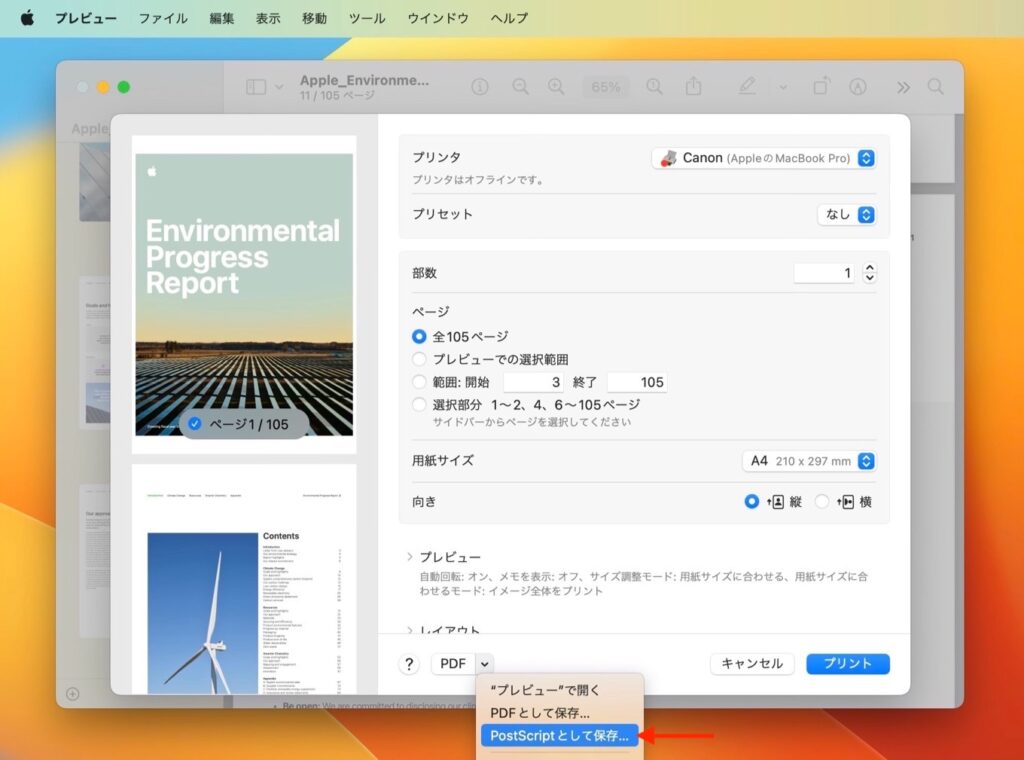
Task: Select the Contents page thumbnail in preview
Action: [x=244, y=589]
